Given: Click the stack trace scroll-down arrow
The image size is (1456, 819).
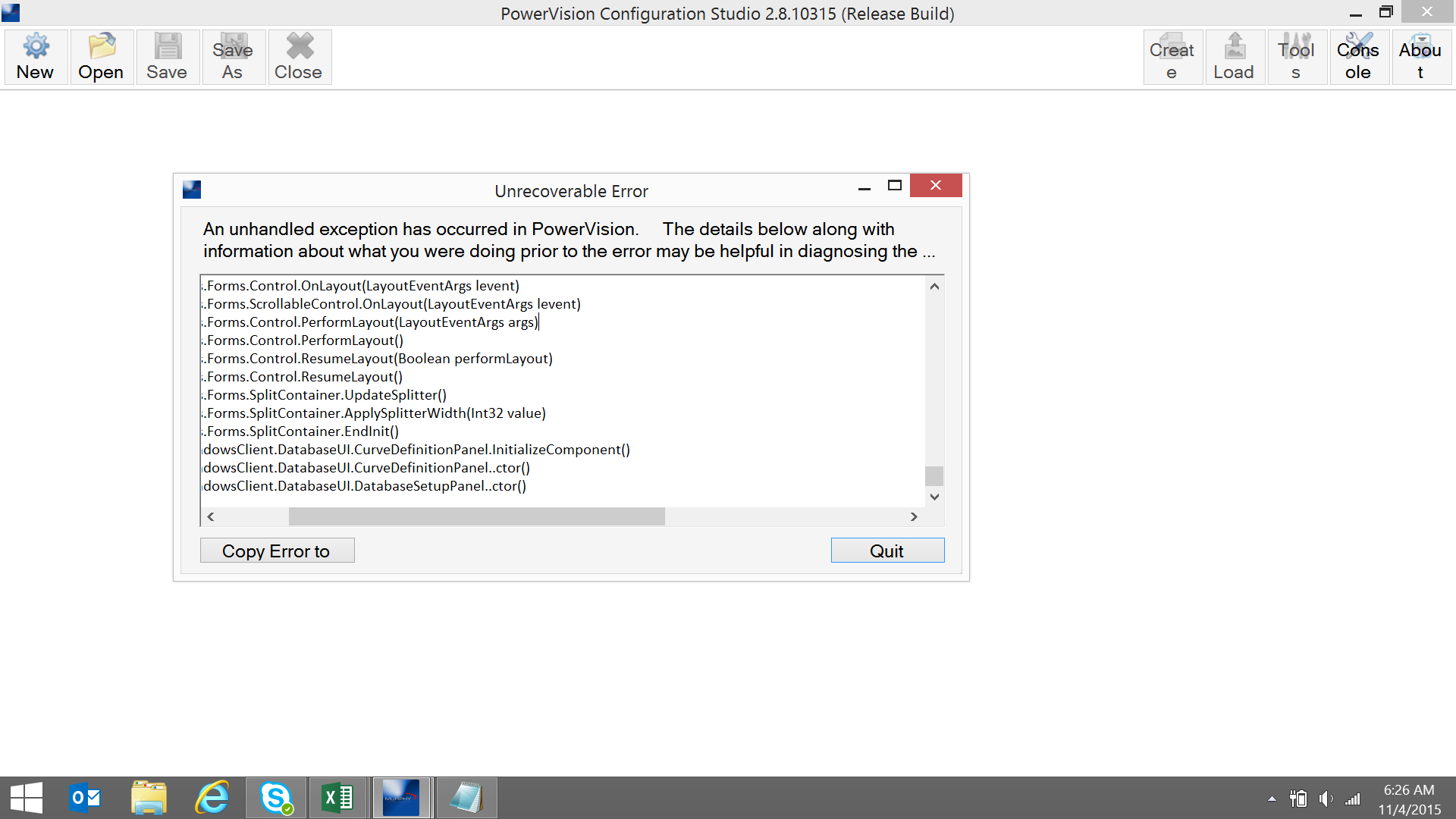Looking at the screenshot, I should pos(934,497).
